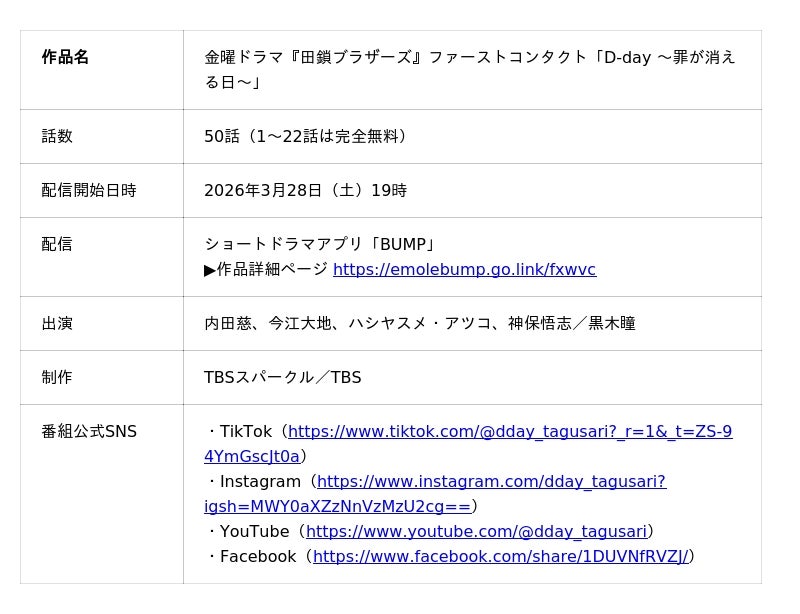Follow the Instagram dday_tagusari link

[491, 482]
